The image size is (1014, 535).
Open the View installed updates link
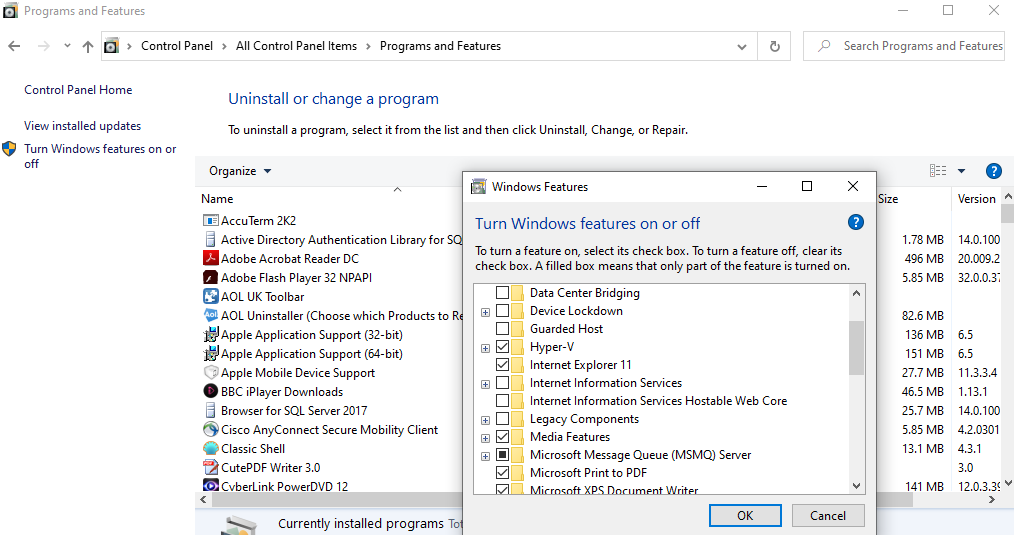(83, 126)
